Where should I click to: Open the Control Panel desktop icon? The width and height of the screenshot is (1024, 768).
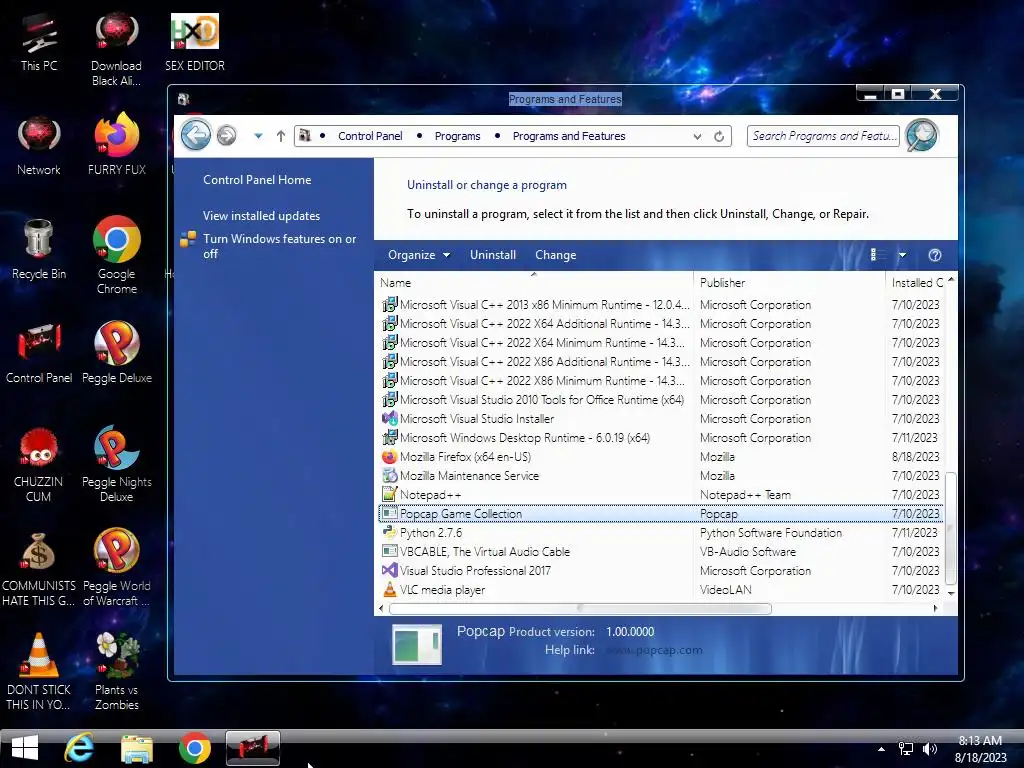click(x=39, y=353)
